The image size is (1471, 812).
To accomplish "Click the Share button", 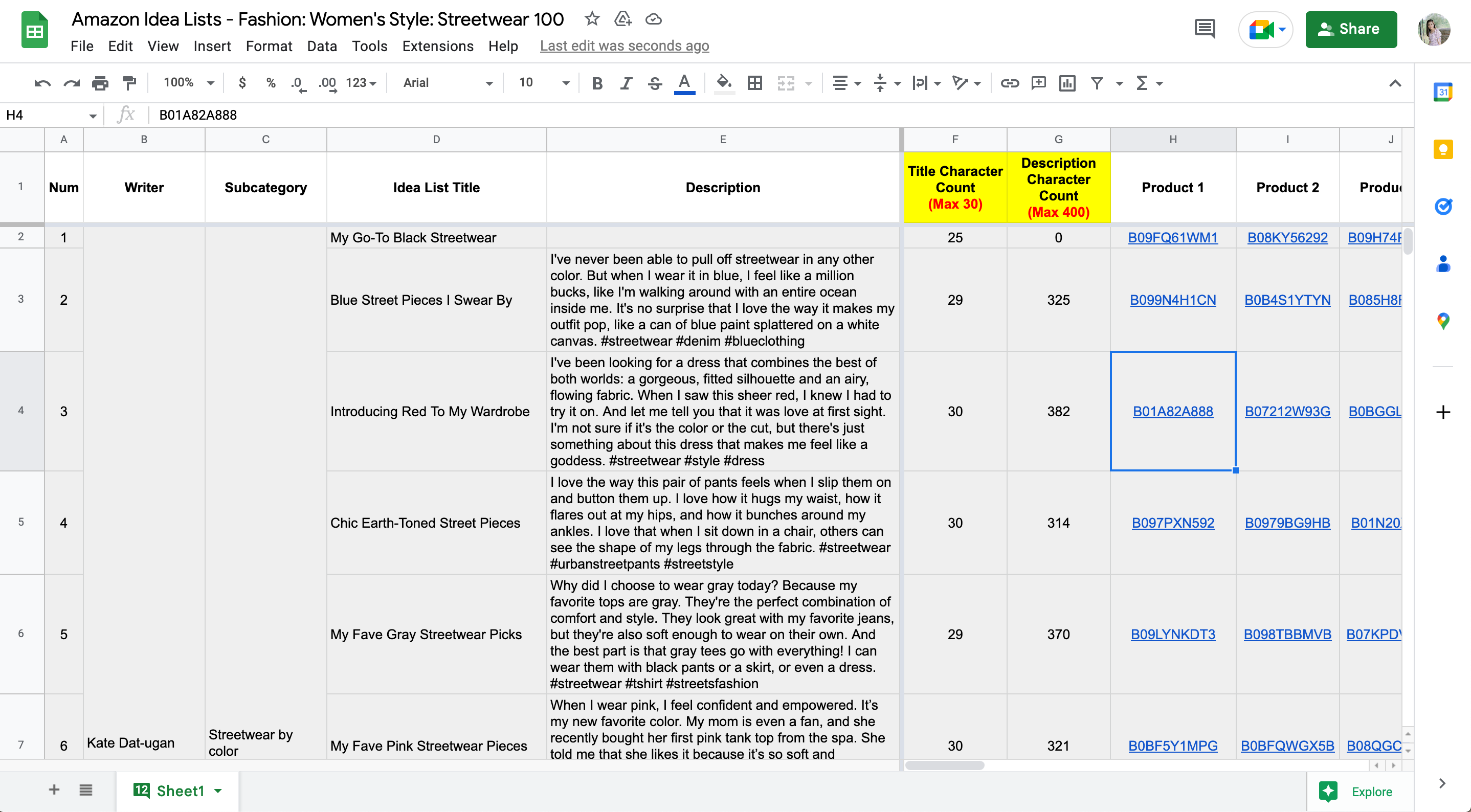I will pyautogui.click(x=1350, y=29).
